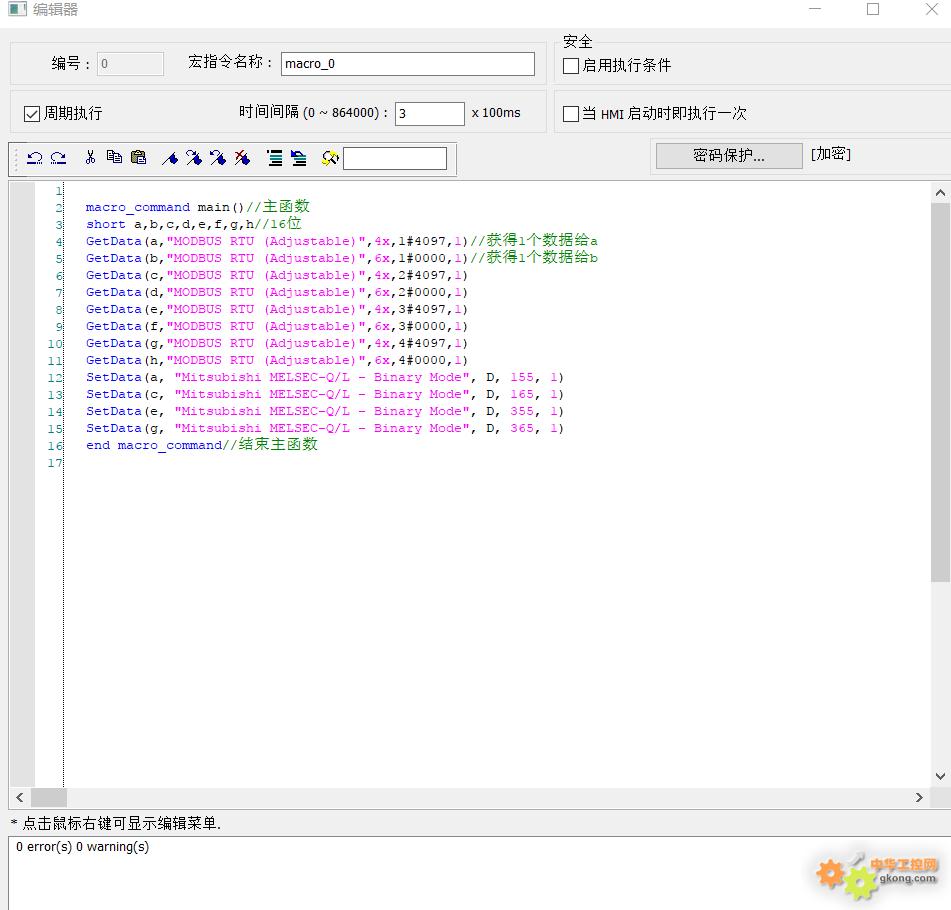Click the end macro_command line
The image size is (951, 910).
point(201,445)
